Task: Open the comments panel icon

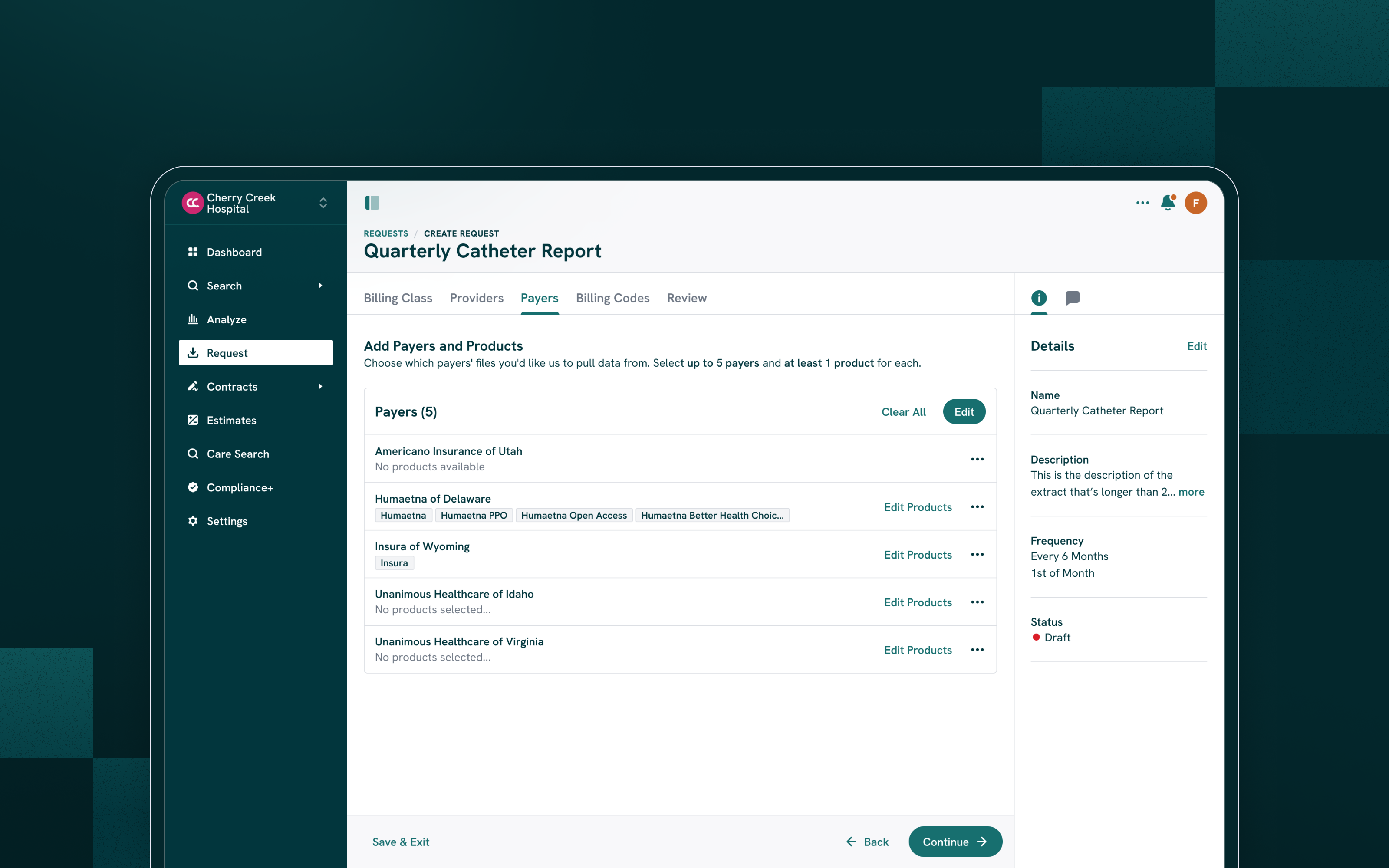Action: pos(1072,298)
